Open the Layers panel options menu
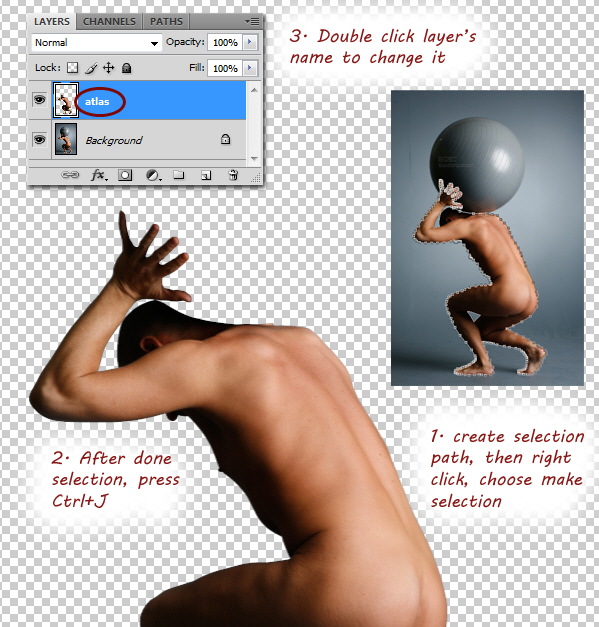 click(252, 21)
